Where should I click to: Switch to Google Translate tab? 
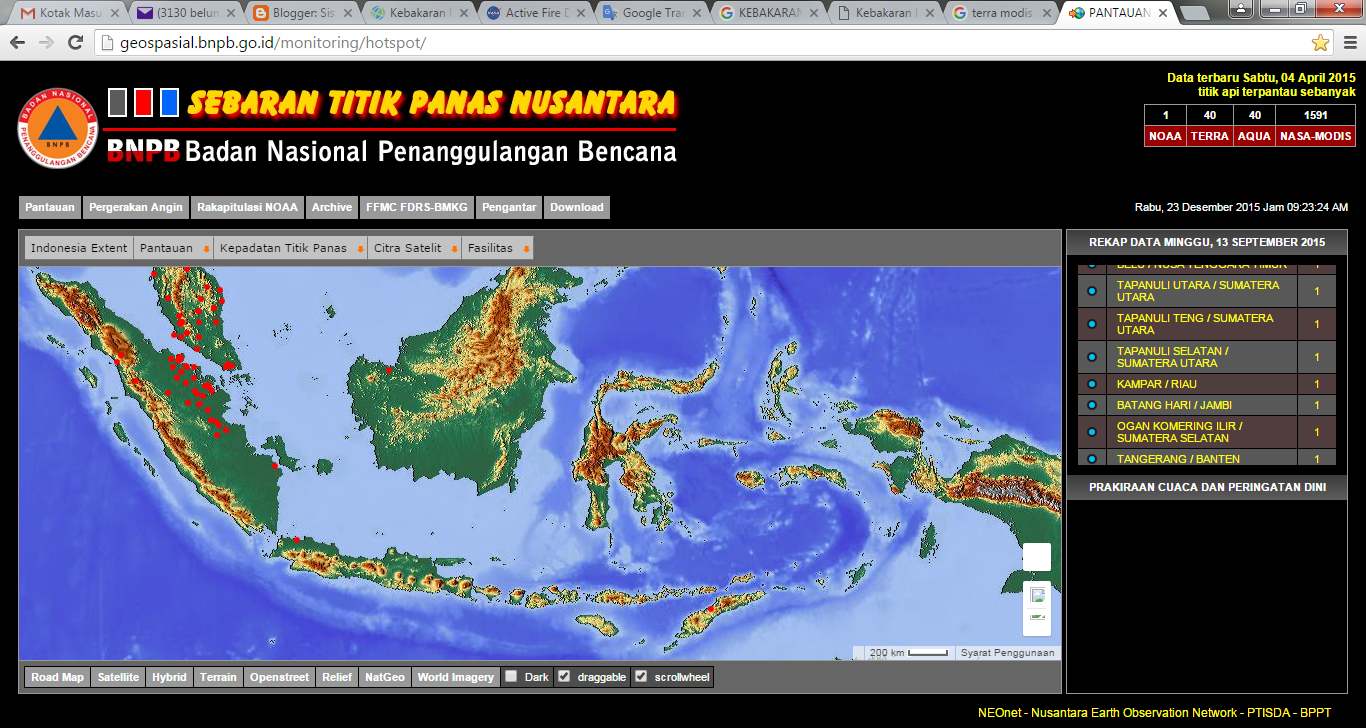pyautogui.click(x=650, y=13)
